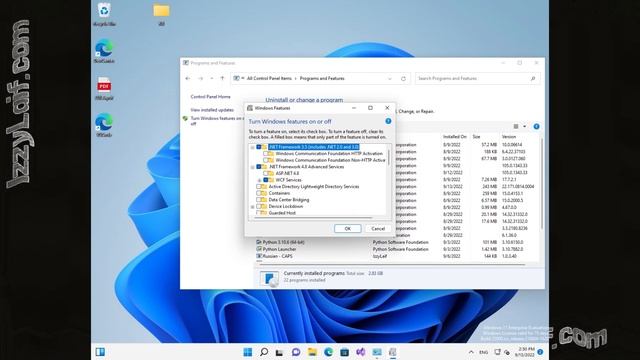The width and height of the screenshot is (640, 360).
Task: Open Visual Studio from taskbar
Action: coord(360,352)
